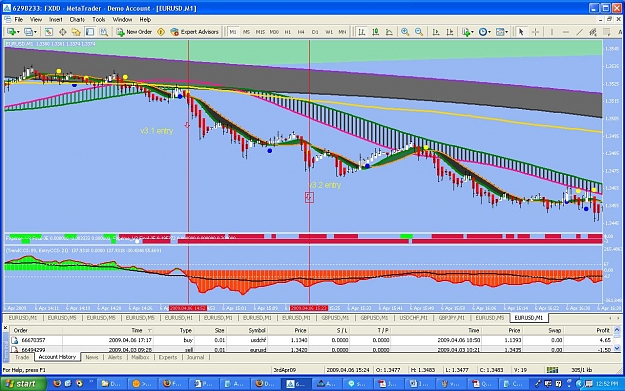Screen dimensions: 625x391
Task: Switch to the USDCHF,M1 chart tab
Action: [x=413, y=318]
